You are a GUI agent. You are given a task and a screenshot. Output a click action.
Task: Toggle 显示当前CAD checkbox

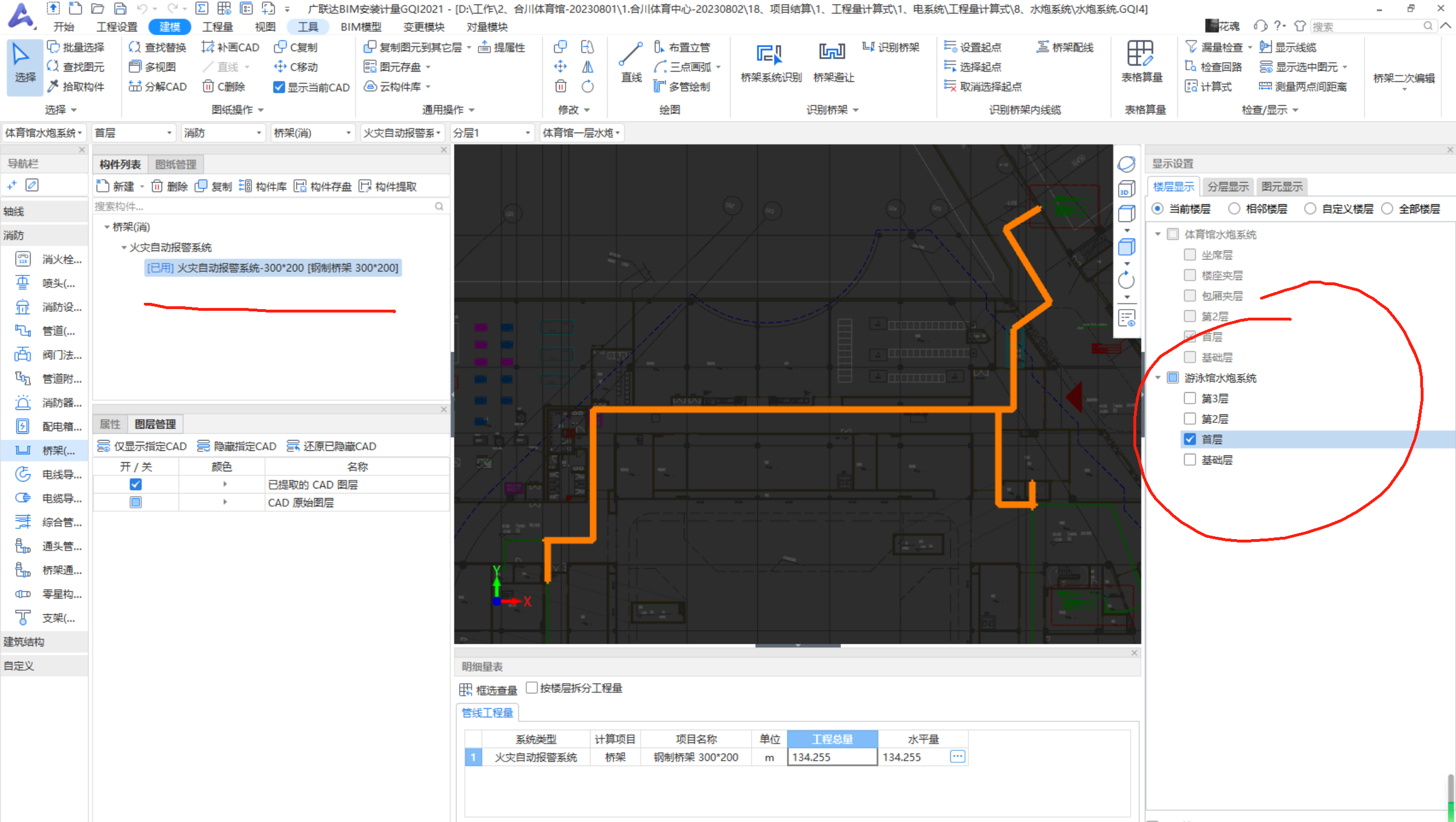[279, 87]
